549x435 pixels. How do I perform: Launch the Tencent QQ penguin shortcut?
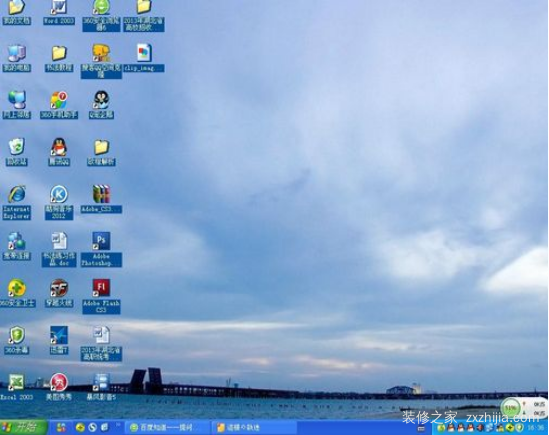[x=59, y=151]
